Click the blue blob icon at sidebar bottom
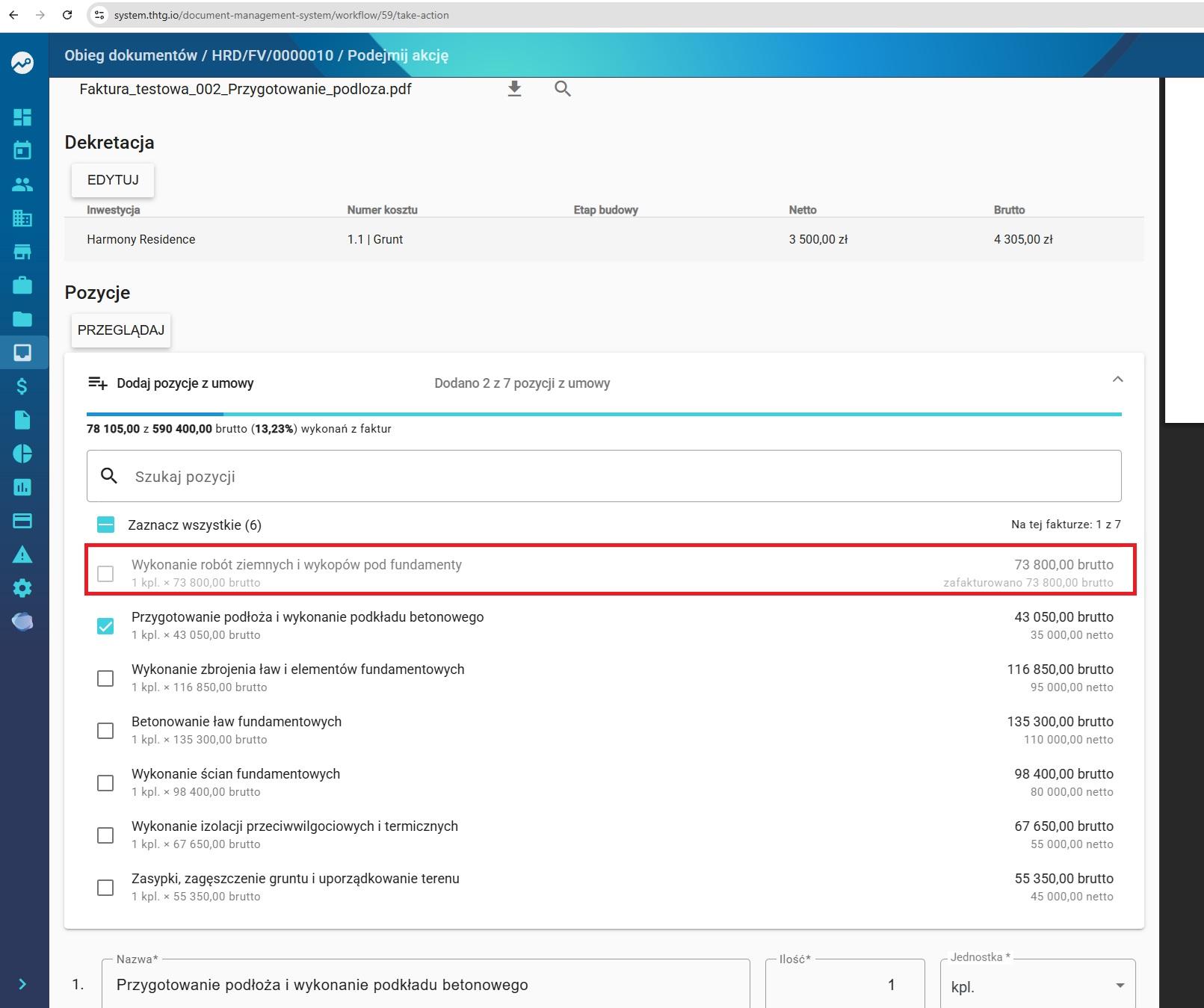The image size is (1204, 1008). coord(22,622)
